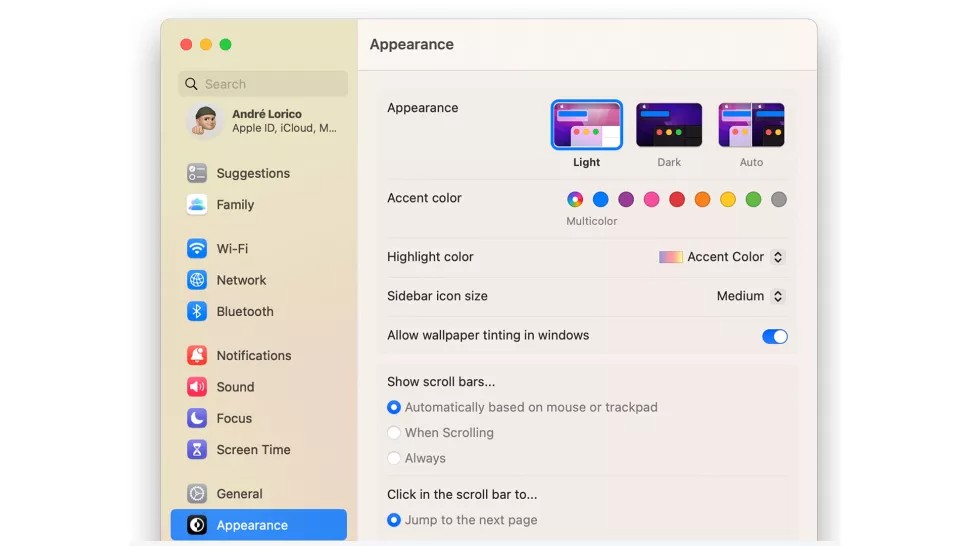Click the General gear icon
Image resolution: width=970 pixels, height=546 pixels.
point(197,494)
